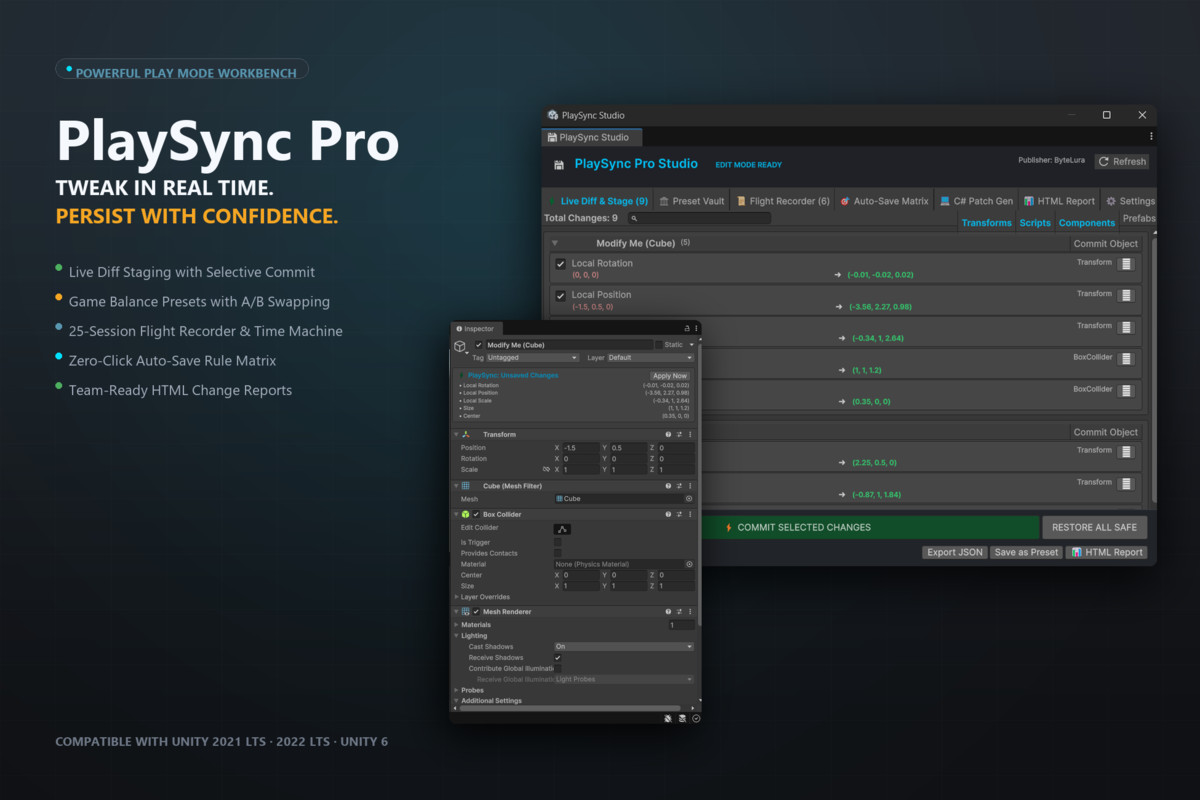1200x800 pixels.
Task: Open Box Collider three-dot menu
Action: point(690,514)
